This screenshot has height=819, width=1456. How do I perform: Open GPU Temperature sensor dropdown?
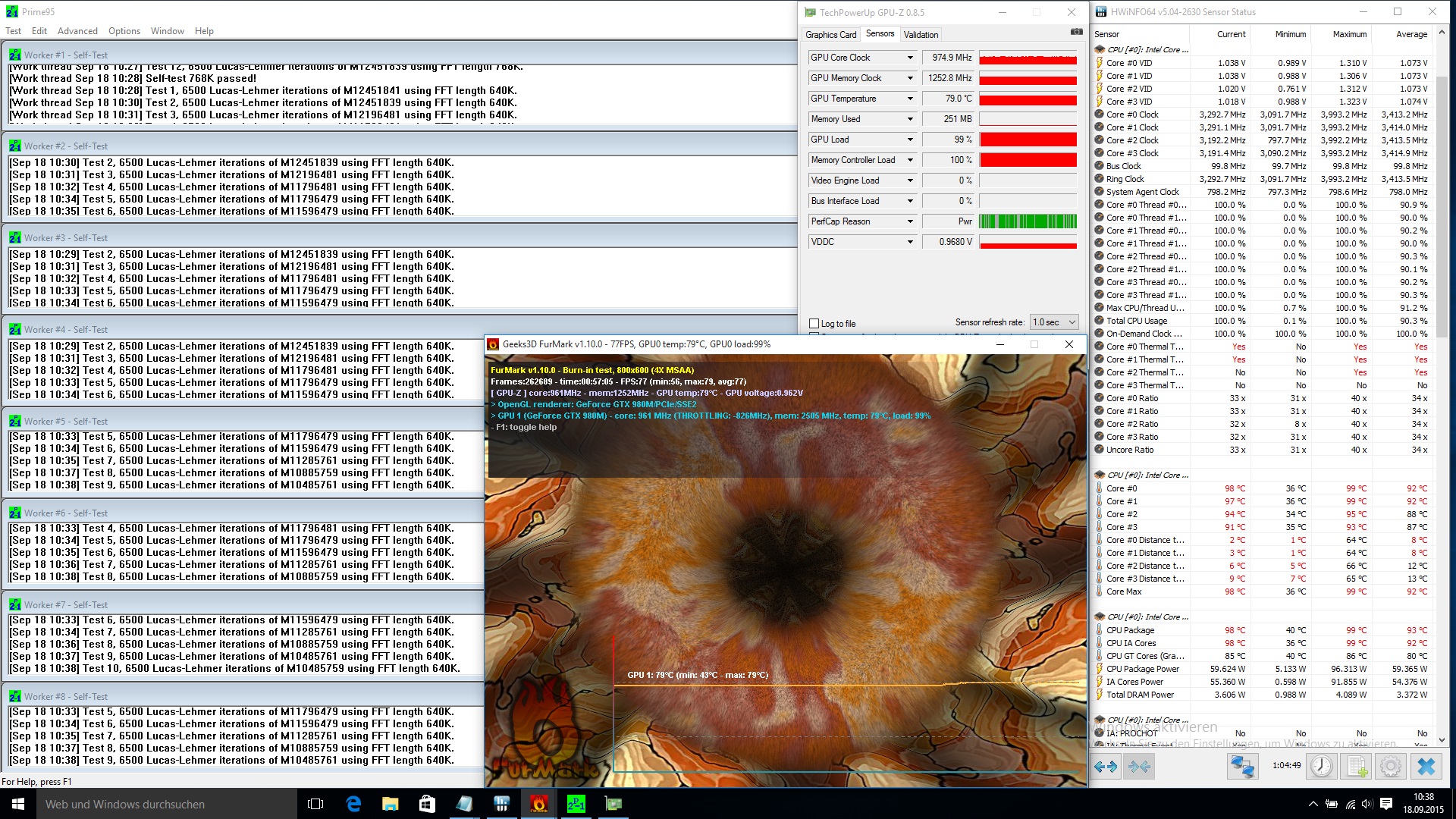[910, 99]
